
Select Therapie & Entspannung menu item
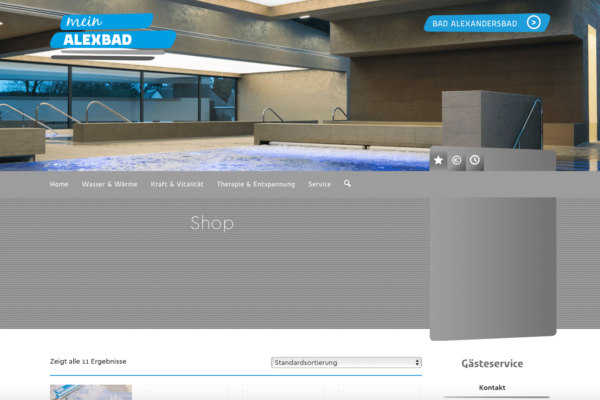point(255,185)
